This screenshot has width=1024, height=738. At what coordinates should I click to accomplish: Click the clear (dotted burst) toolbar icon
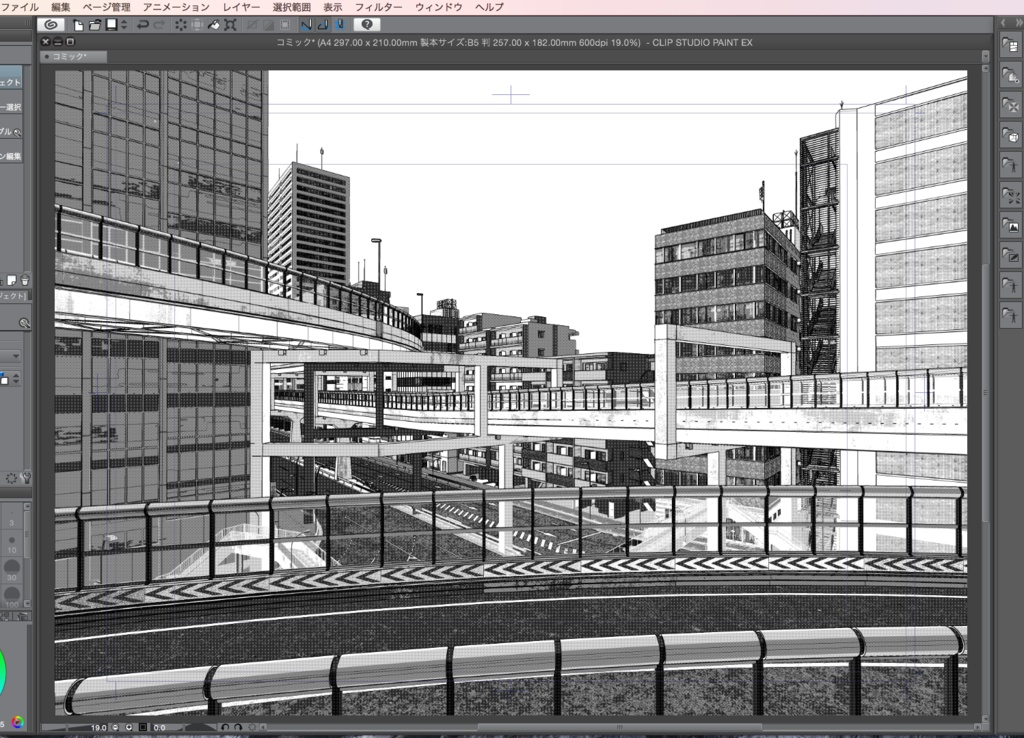181,25
